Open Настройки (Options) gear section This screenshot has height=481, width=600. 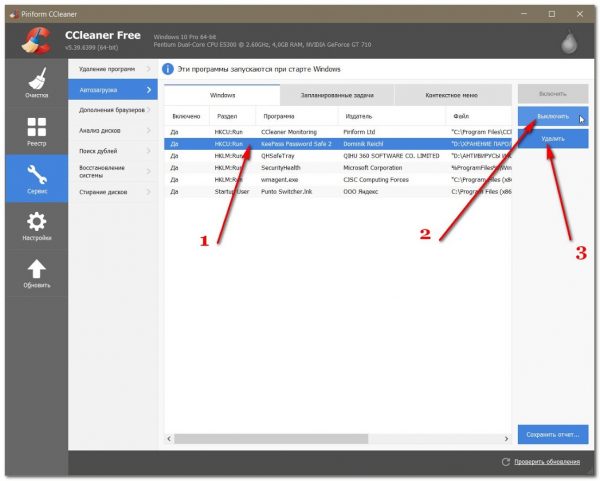click(37, 226)
